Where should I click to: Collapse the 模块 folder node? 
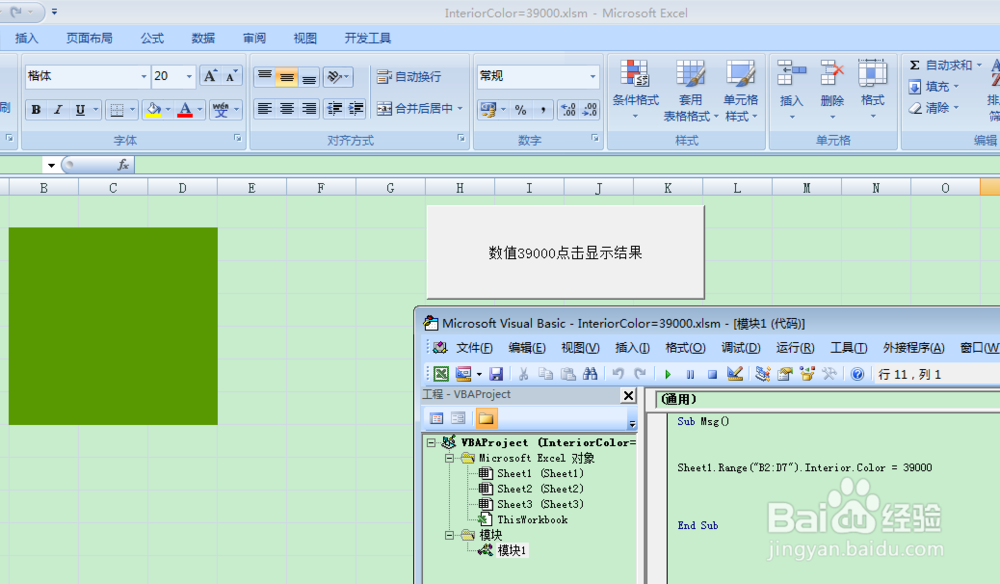[x=449, y=535]
